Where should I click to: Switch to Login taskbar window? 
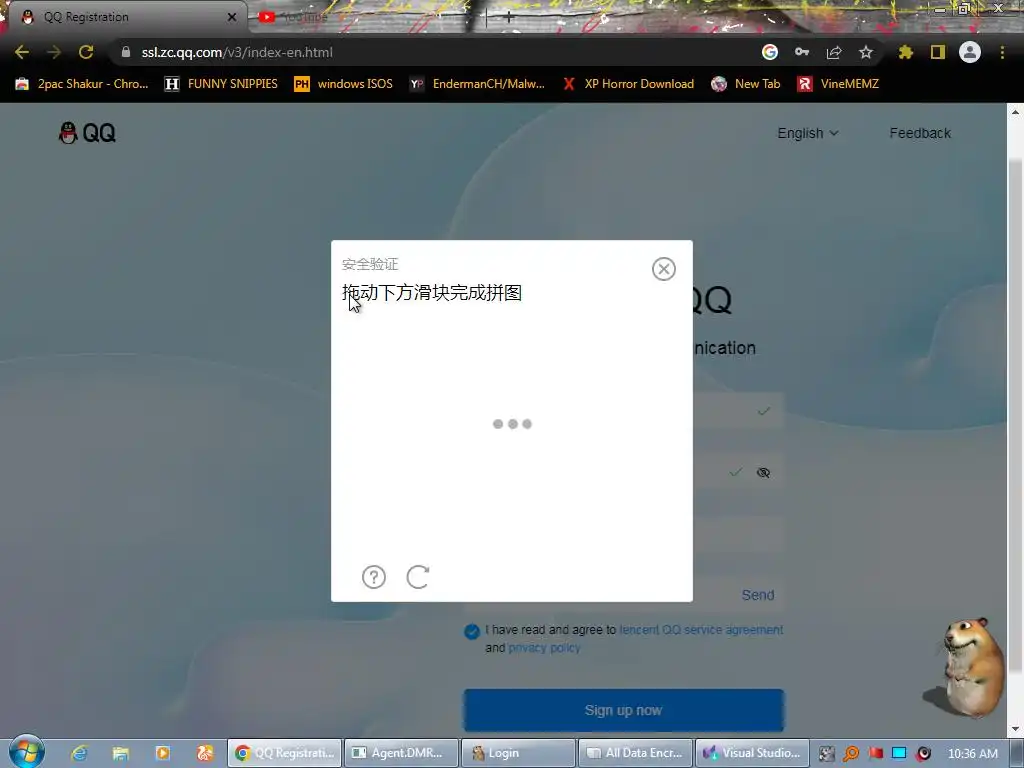pos(518,753)
